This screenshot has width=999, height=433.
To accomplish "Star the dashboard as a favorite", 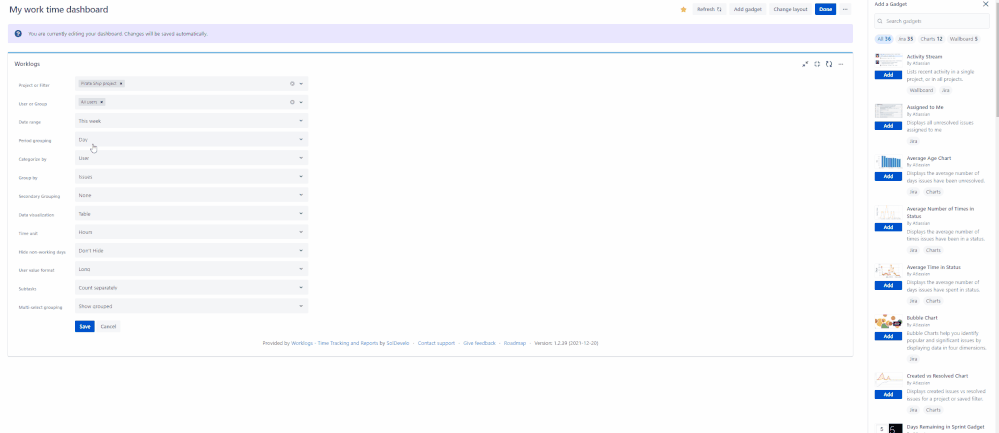I will coord(684,10).
